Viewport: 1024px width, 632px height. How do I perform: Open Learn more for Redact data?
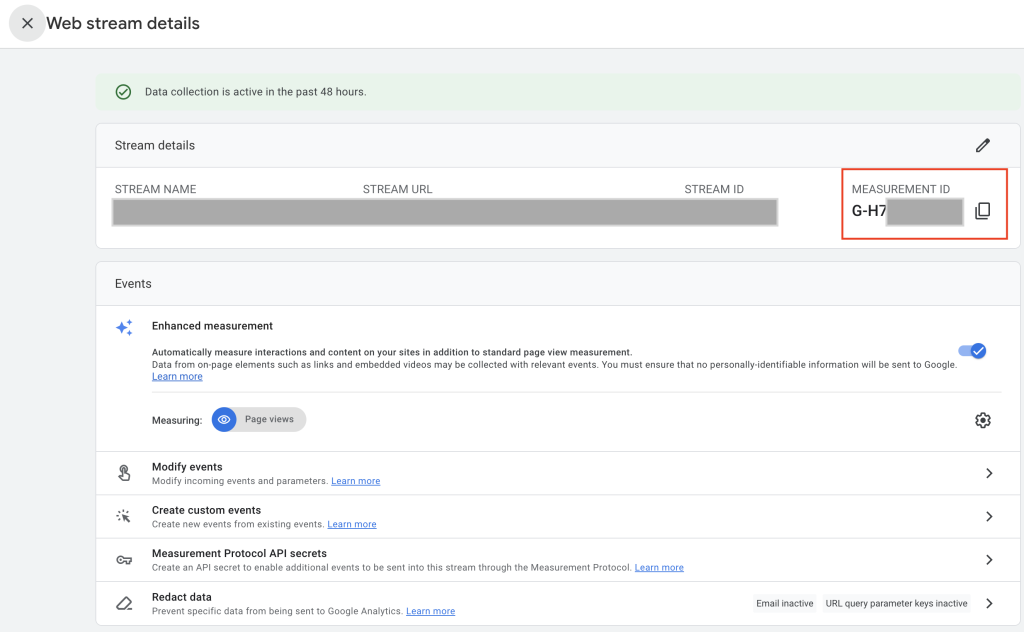[x=430, y=611]
